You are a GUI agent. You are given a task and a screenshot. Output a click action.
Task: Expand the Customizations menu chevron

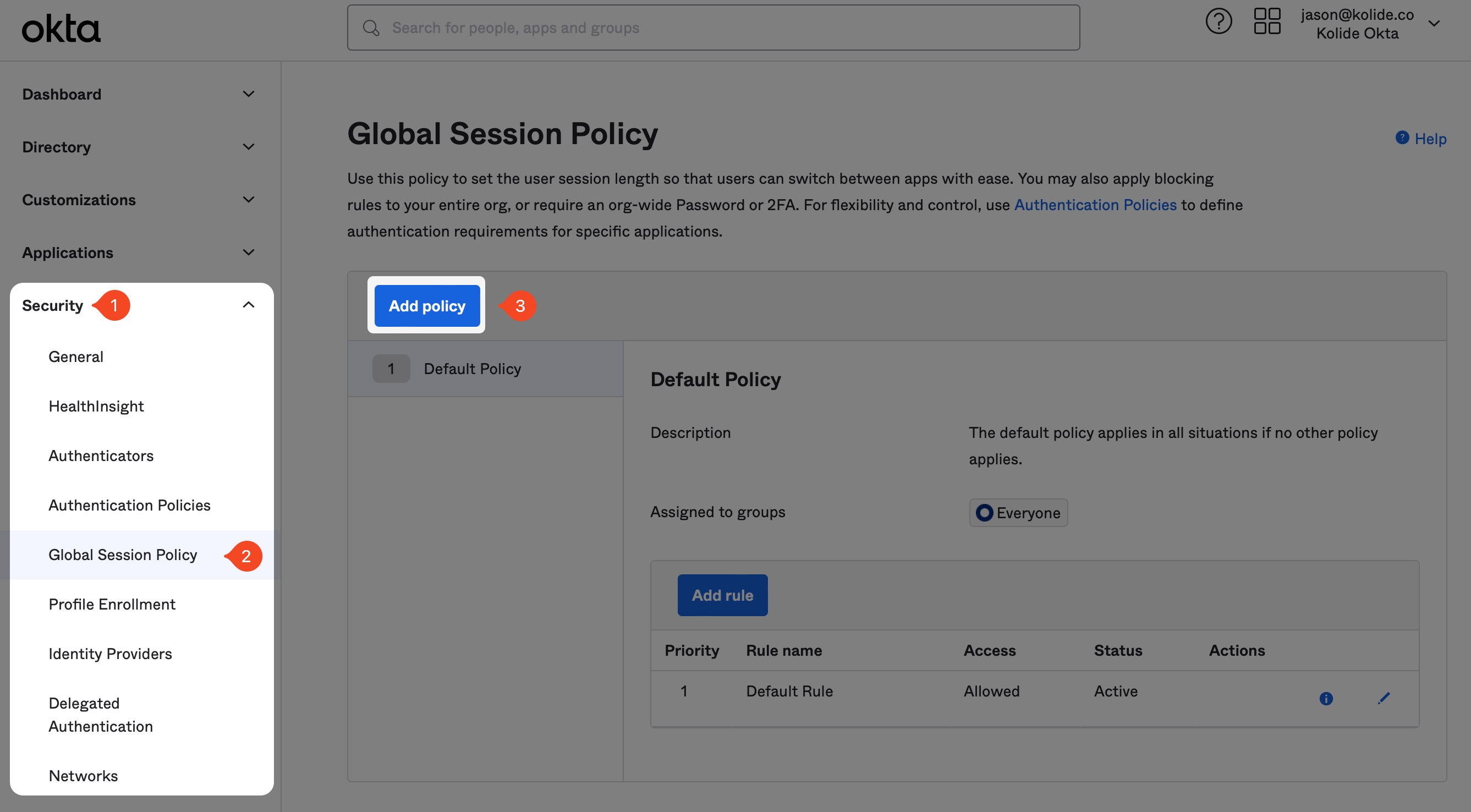[249, 199]
